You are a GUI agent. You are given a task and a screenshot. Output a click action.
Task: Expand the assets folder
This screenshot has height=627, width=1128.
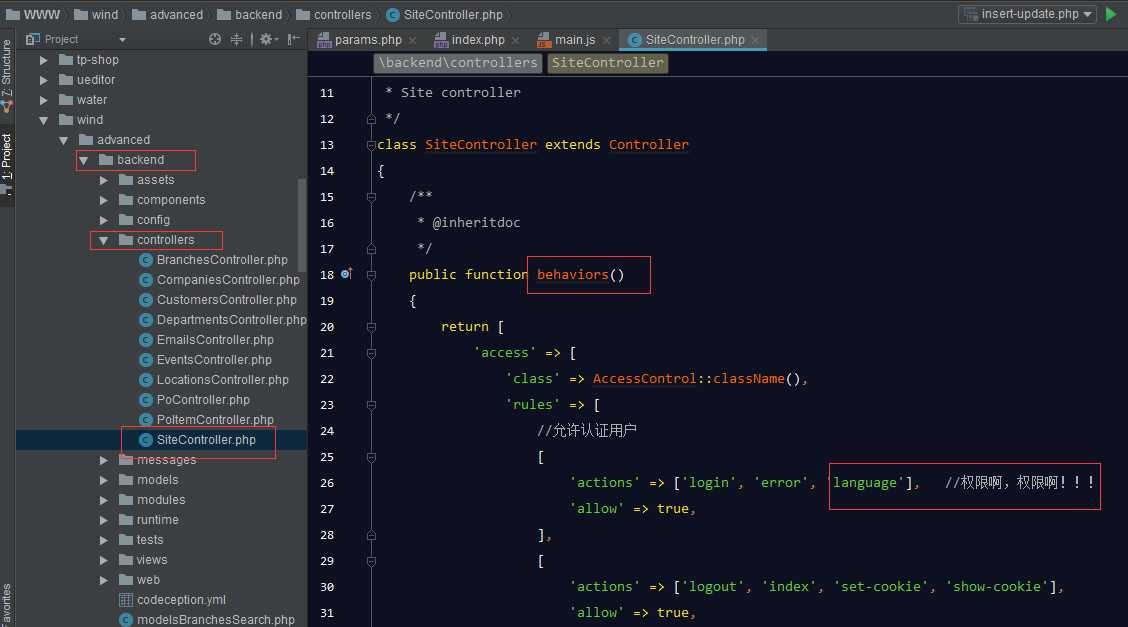pyautogui.click(x=104, y=180)
